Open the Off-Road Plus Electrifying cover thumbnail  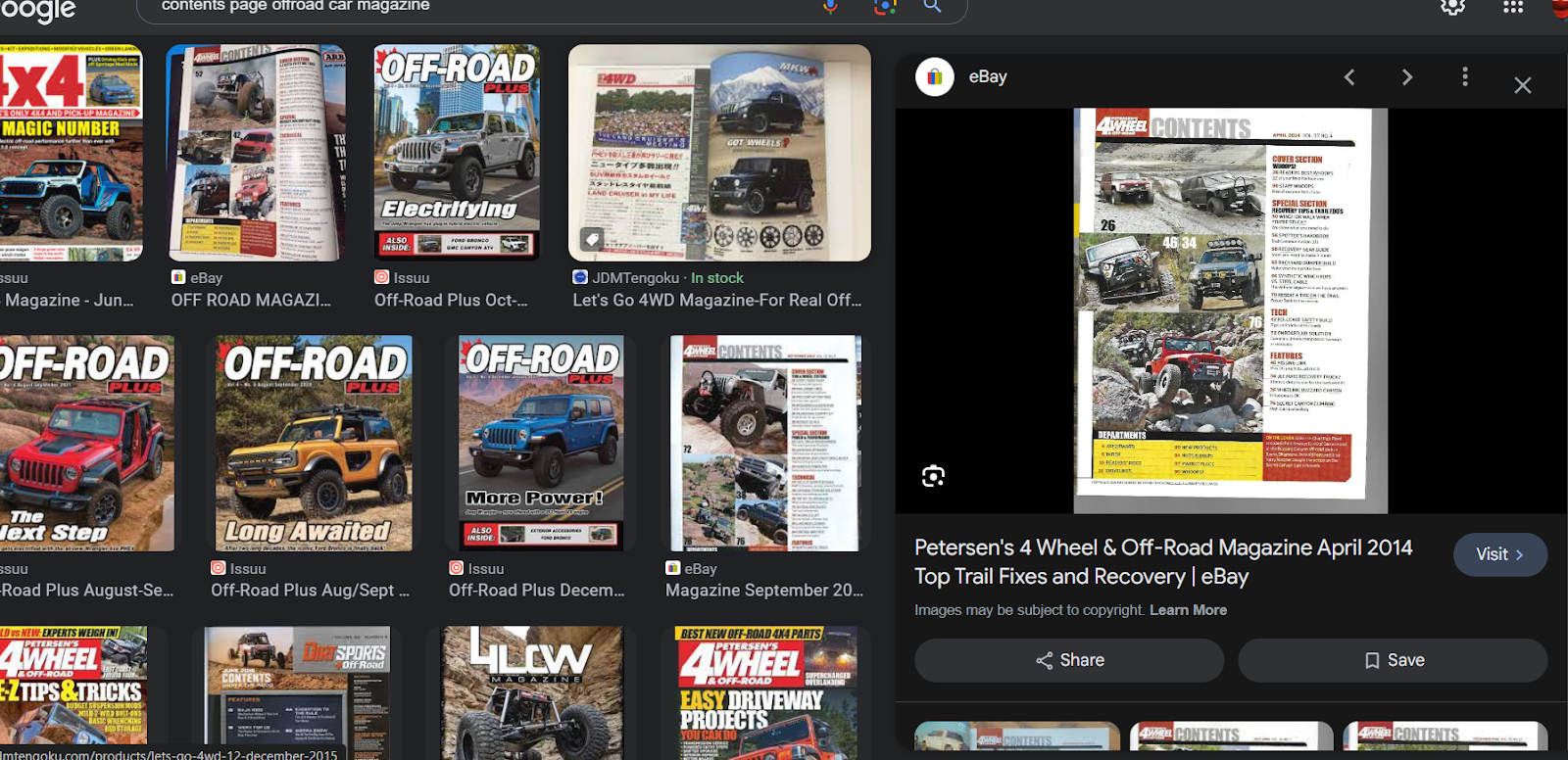tap(458, 152)
